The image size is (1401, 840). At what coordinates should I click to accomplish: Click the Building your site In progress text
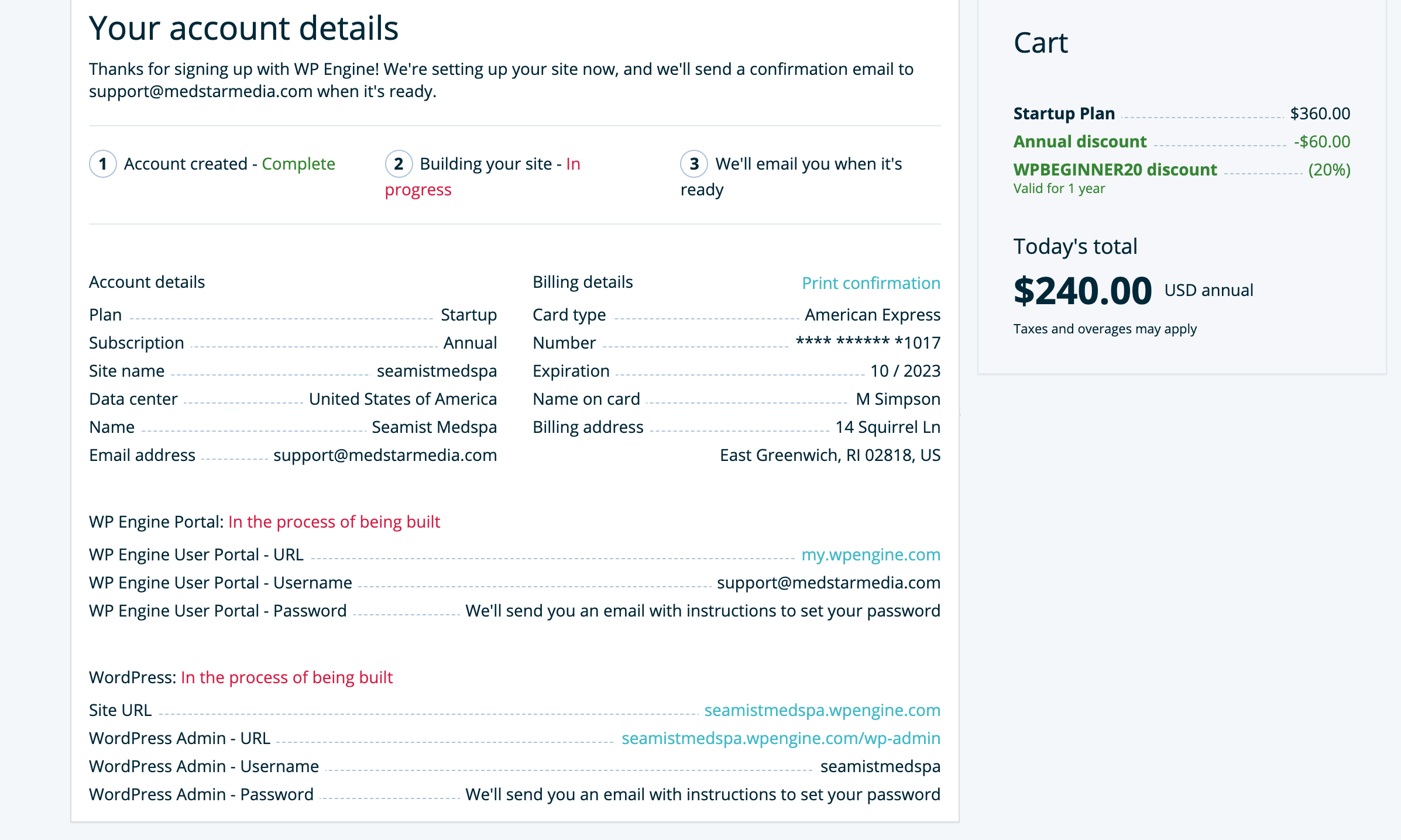tap(483, 177)
